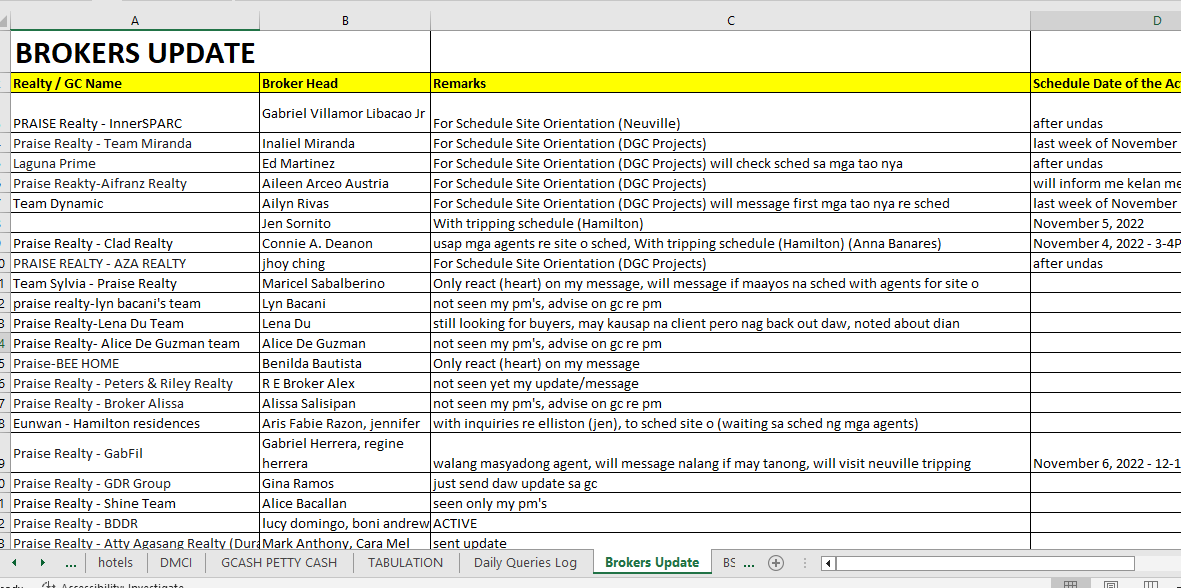Select the R E Broker Alex cell
Image resolution: width=1181 pixels, height=588 pixels.
click(x=345, y=383)
